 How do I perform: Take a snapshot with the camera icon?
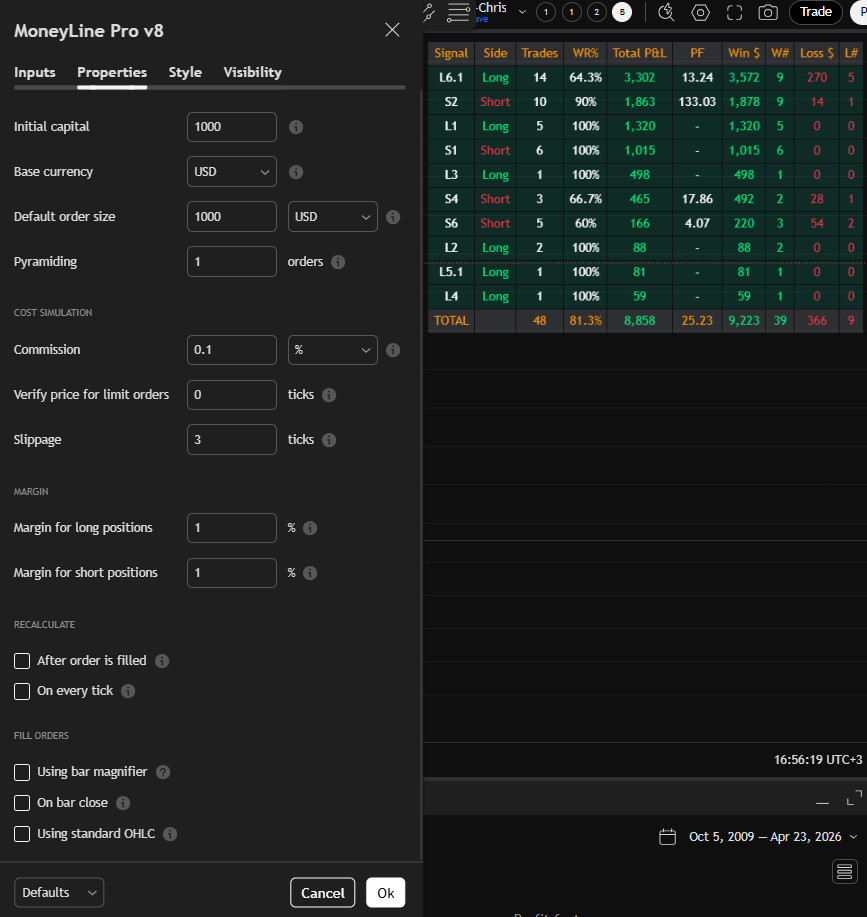pyautogui.click(x=768, y=12)
